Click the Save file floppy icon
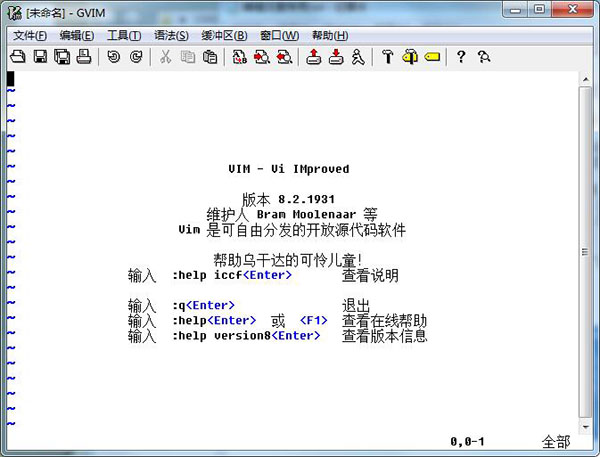Viewport: 600px width, 457px height. (x=41, y=57)
